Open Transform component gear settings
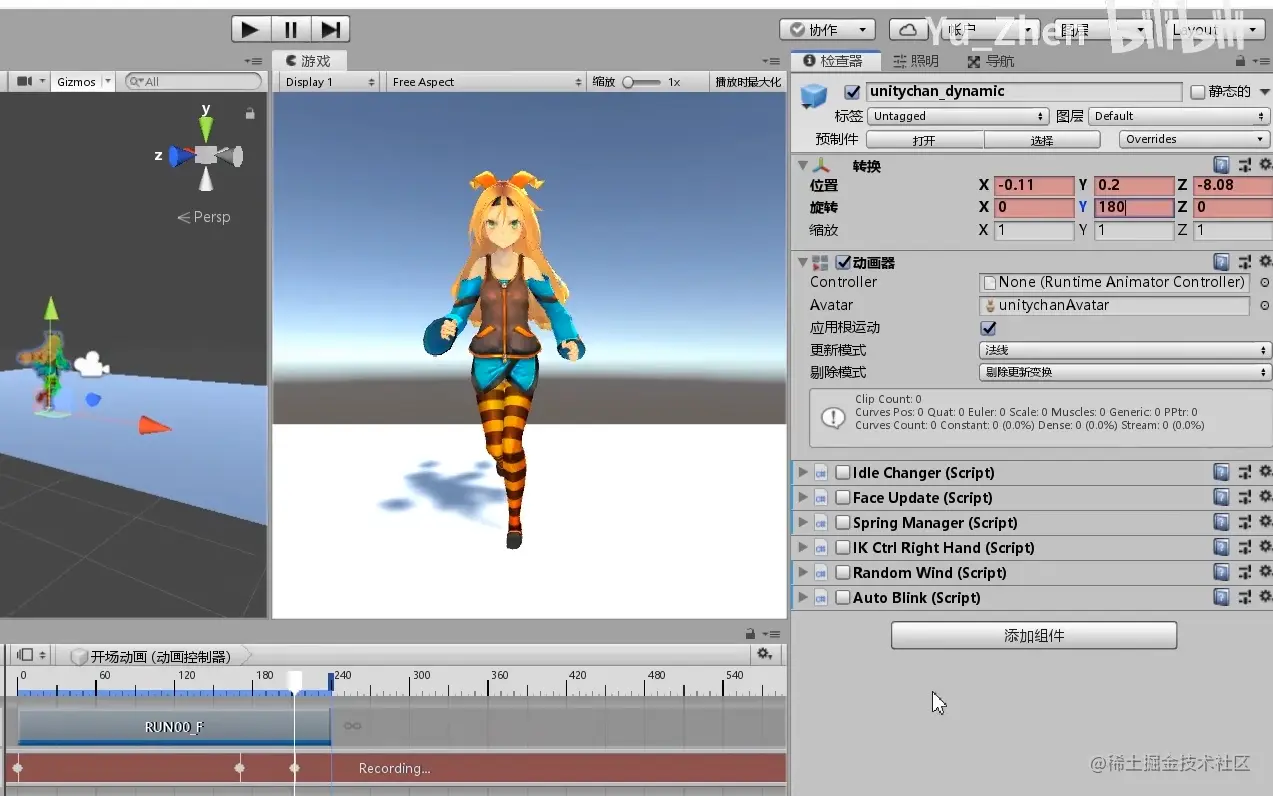 click(1265, 165)
